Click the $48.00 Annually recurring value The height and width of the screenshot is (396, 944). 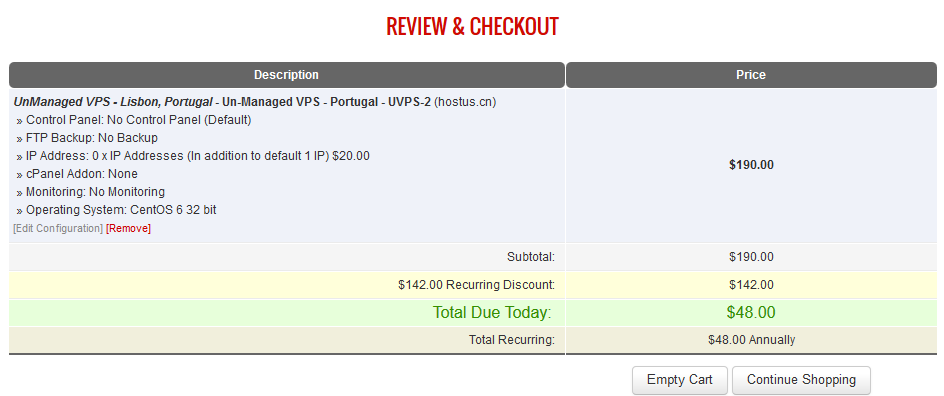click(751, 340)
